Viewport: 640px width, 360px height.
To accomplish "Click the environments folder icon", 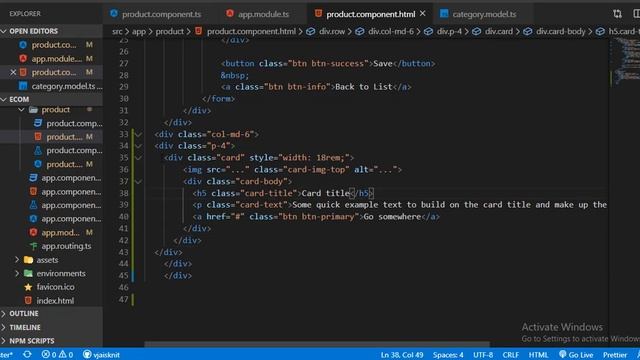I will (x=28, y=273).
